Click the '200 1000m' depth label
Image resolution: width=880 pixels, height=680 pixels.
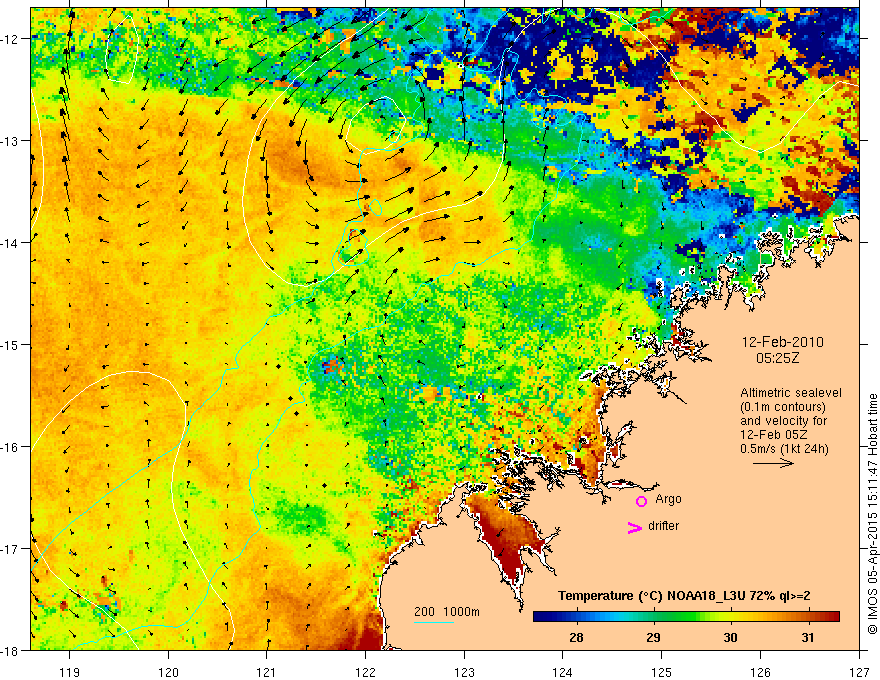(447, 612)
